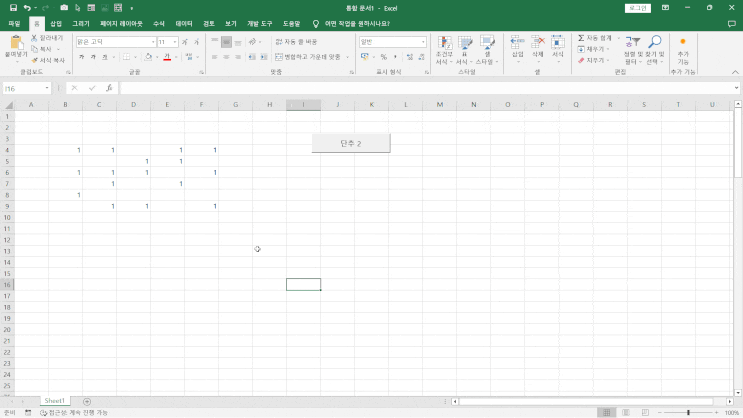Increase font size with the larger 가 icon
Viewport: 743px width, 418px height.
tap(185, 42)
